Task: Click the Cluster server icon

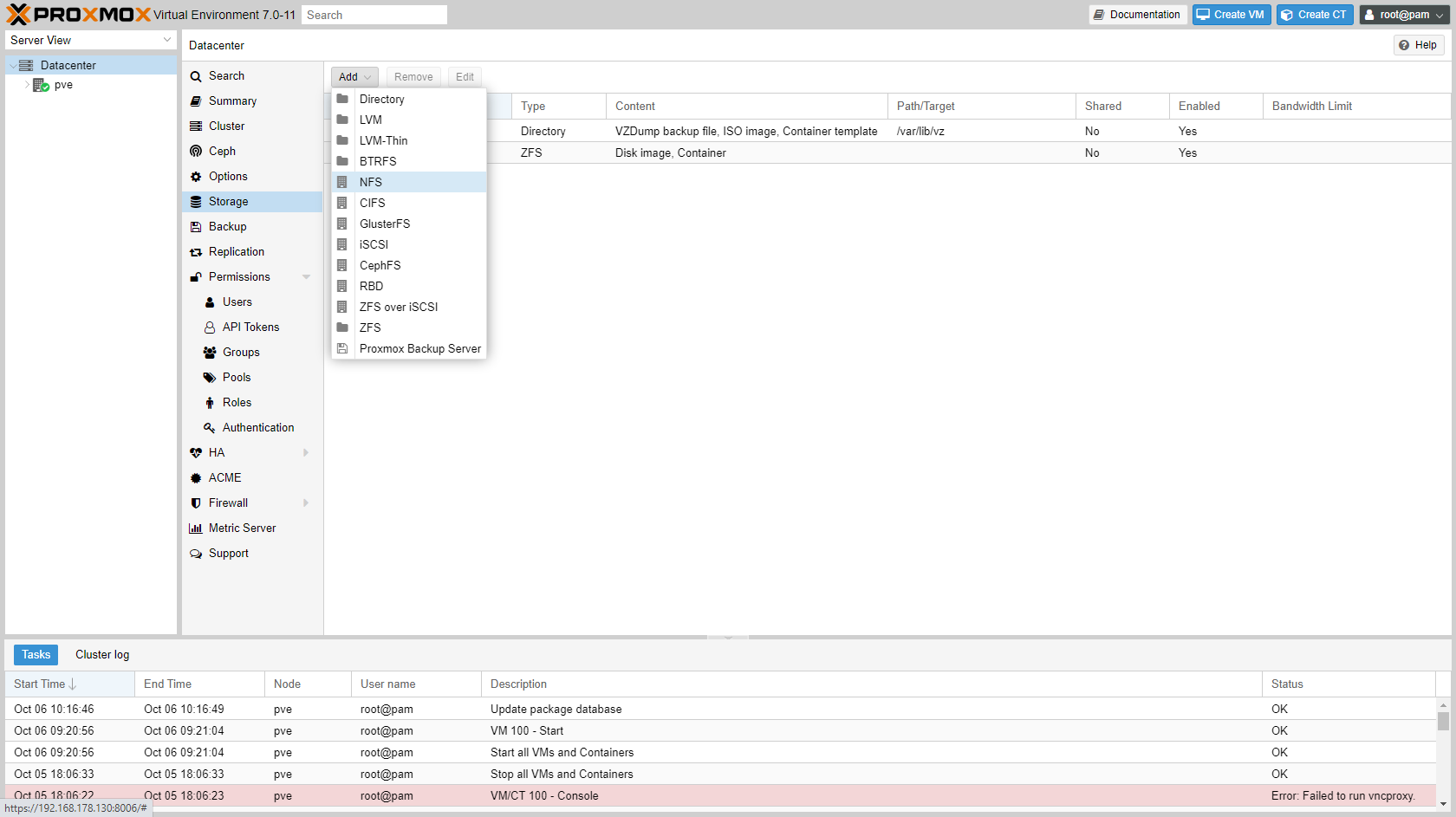Action: pyautogui.click(x=196, y=126)
